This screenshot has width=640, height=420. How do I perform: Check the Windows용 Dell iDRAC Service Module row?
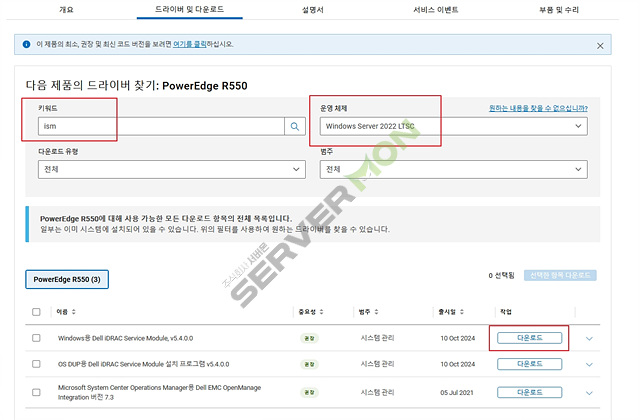click(36, 338)
